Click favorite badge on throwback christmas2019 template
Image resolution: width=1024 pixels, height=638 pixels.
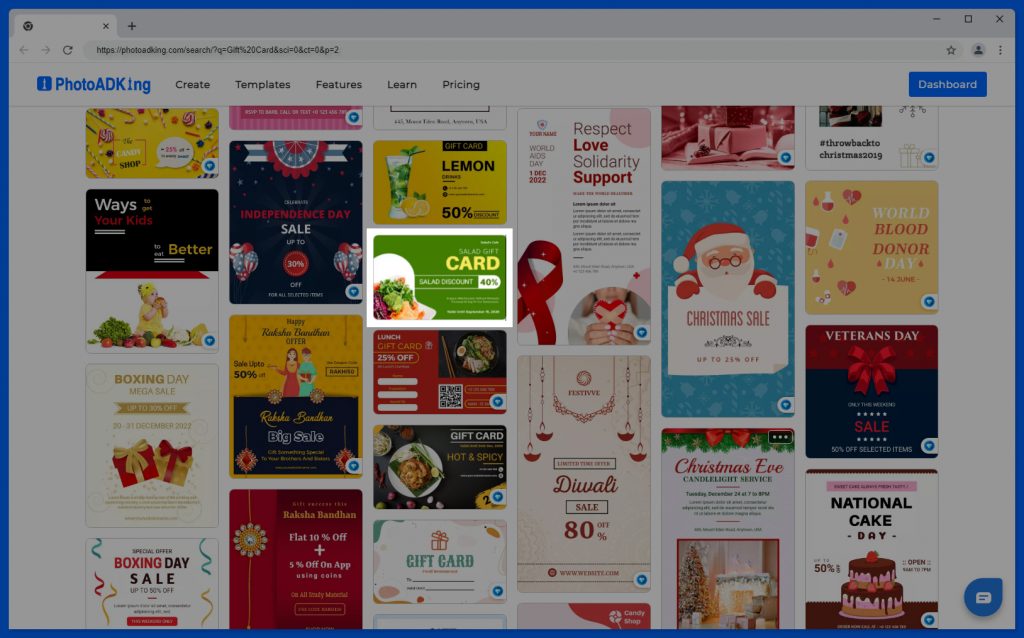(x=929, y=157)
